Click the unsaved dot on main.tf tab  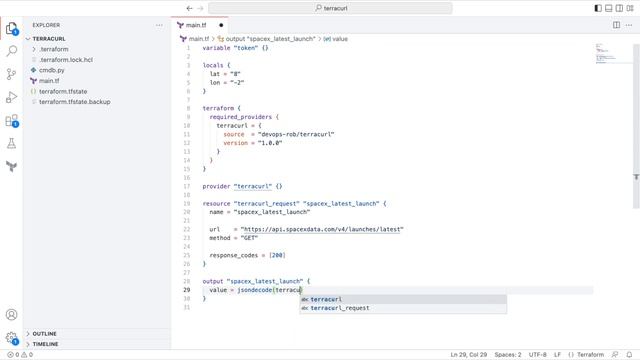coord(221,25)
